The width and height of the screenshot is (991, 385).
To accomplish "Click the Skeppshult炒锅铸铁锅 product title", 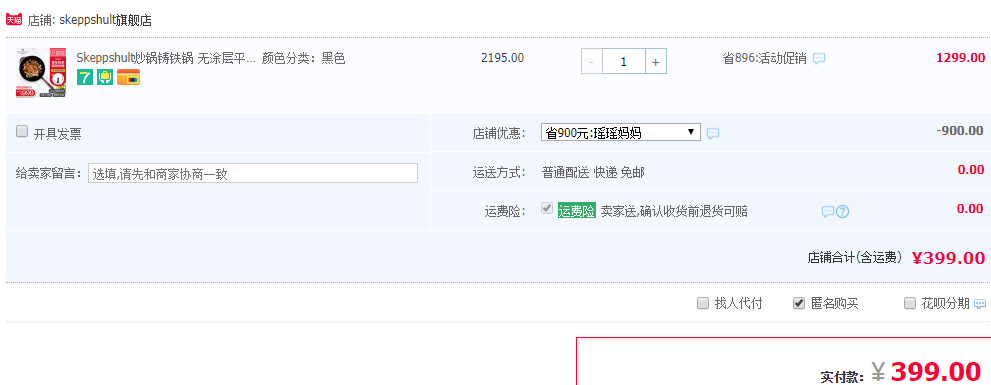I will [x=166, y=59].
